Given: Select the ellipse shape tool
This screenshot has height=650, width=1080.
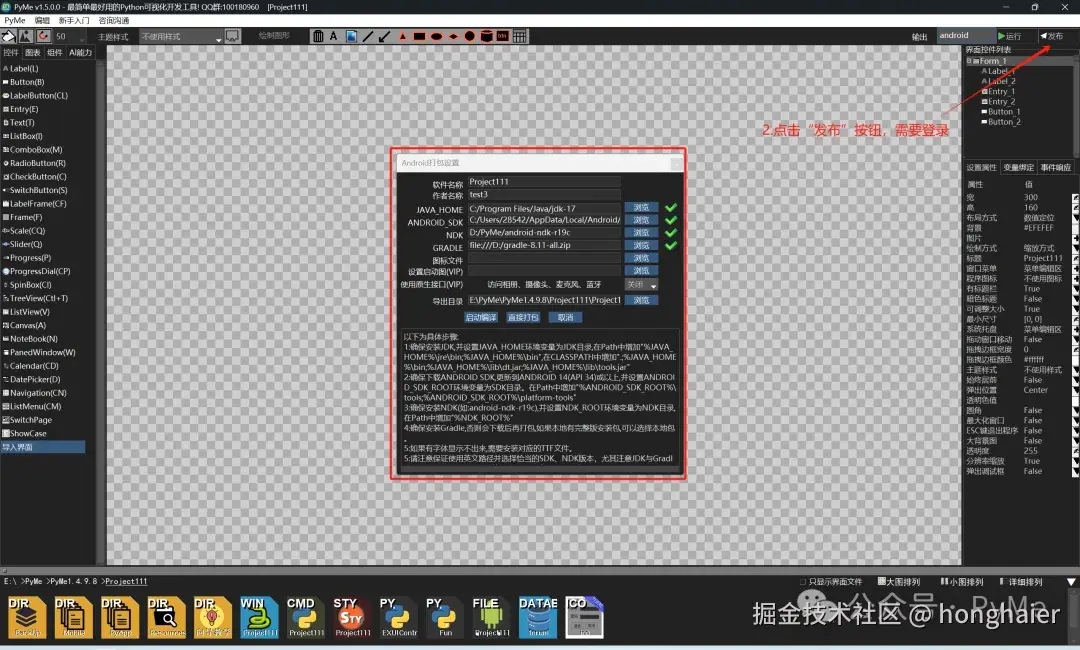Looking at the screenshot, I should 436,36.
